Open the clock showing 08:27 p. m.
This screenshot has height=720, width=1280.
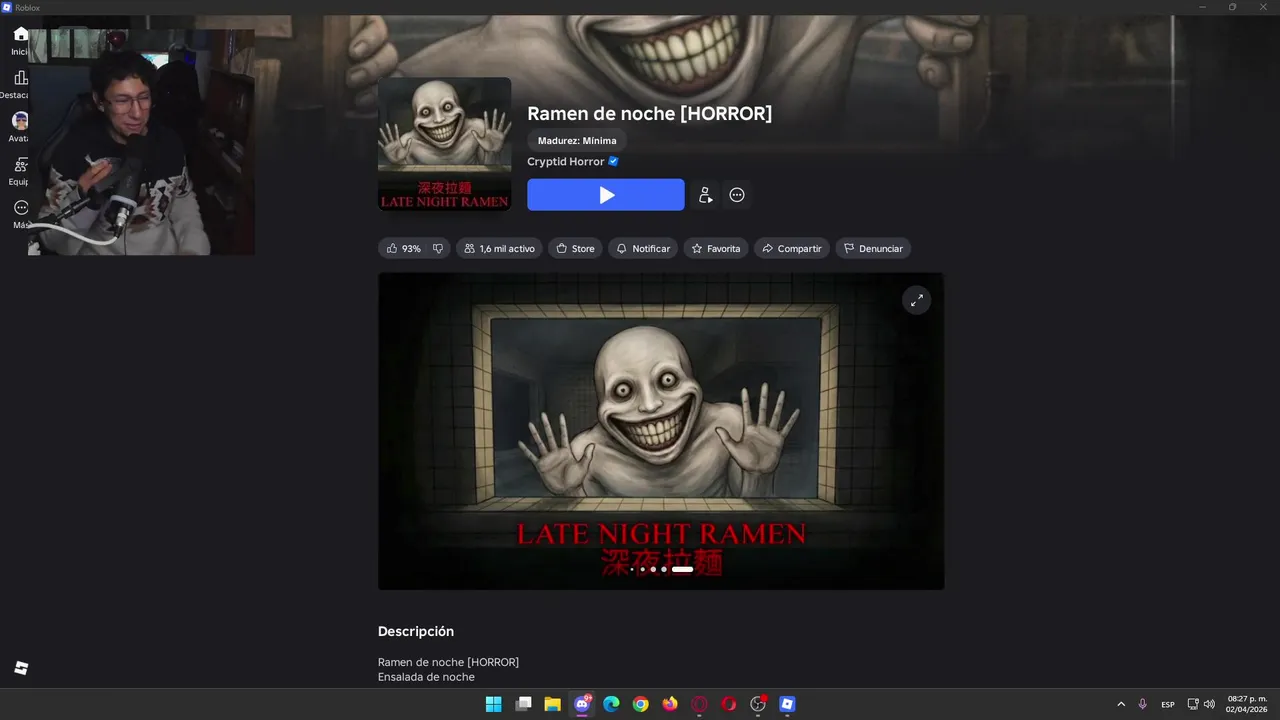1247,704
